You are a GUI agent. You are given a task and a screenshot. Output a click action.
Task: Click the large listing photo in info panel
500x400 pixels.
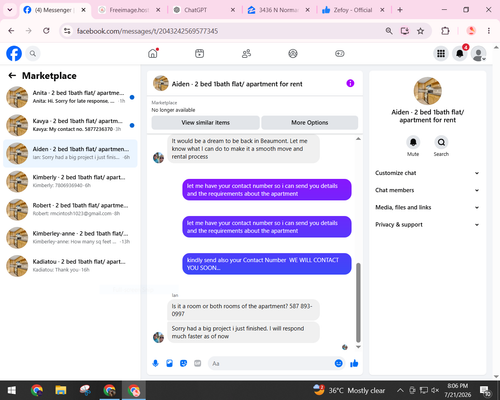click(428, 91)
